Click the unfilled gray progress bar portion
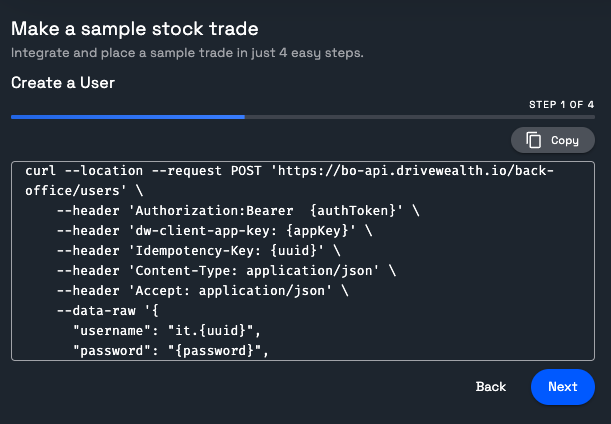 point(419,117)
